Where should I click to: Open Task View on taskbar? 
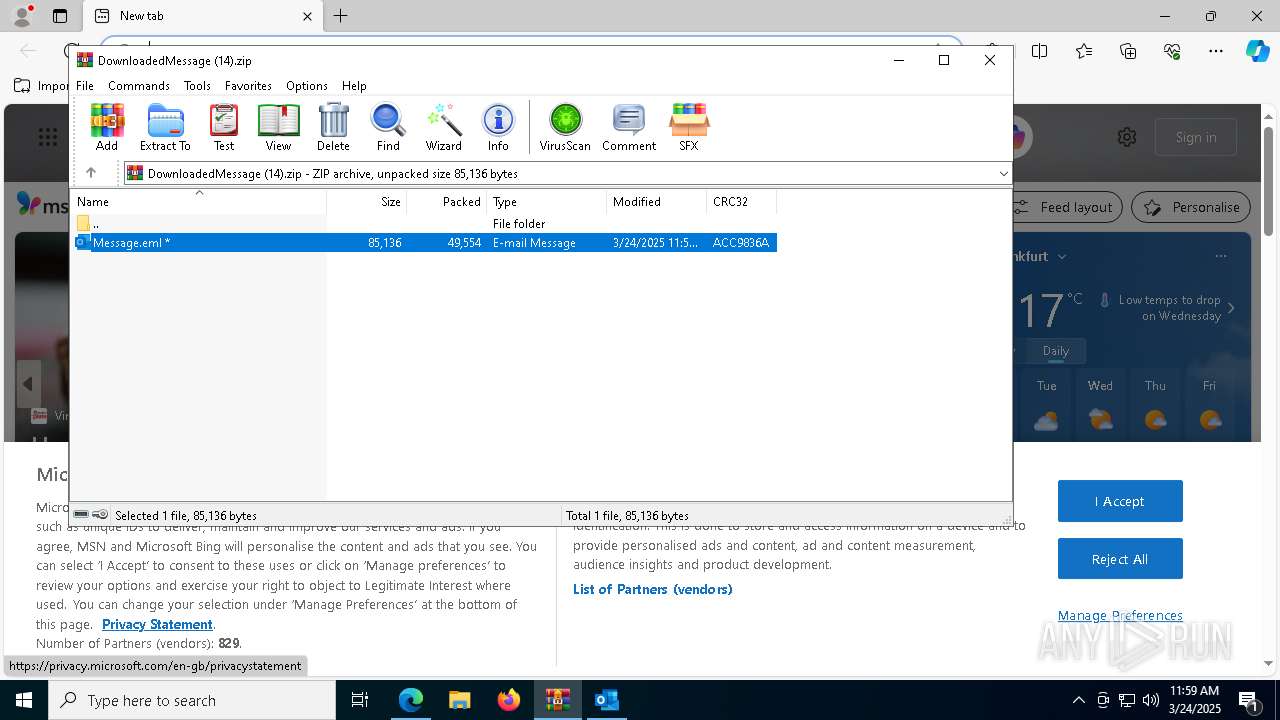[x=360, y=700]
